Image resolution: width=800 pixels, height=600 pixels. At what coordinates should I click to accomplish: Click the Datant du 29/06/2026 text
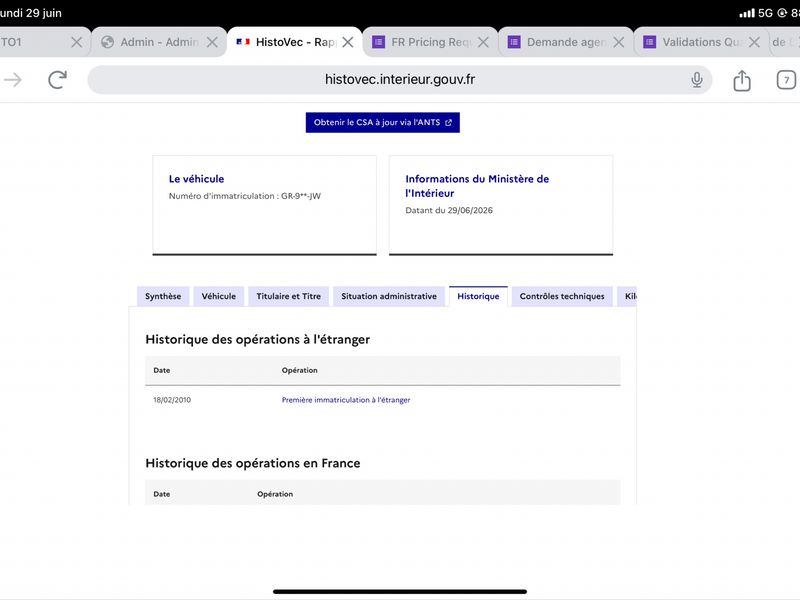[x=449, y=210]
